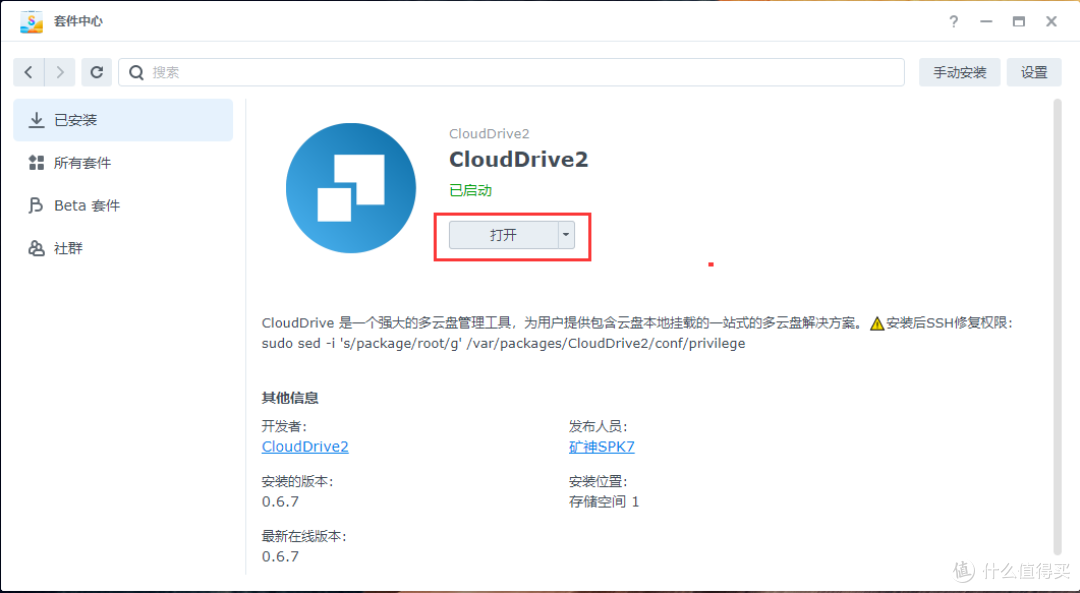Image resolution: width=1080 pixels, height=593 pixels.
Task: Open the 所有套件 section
Action: 75,163
